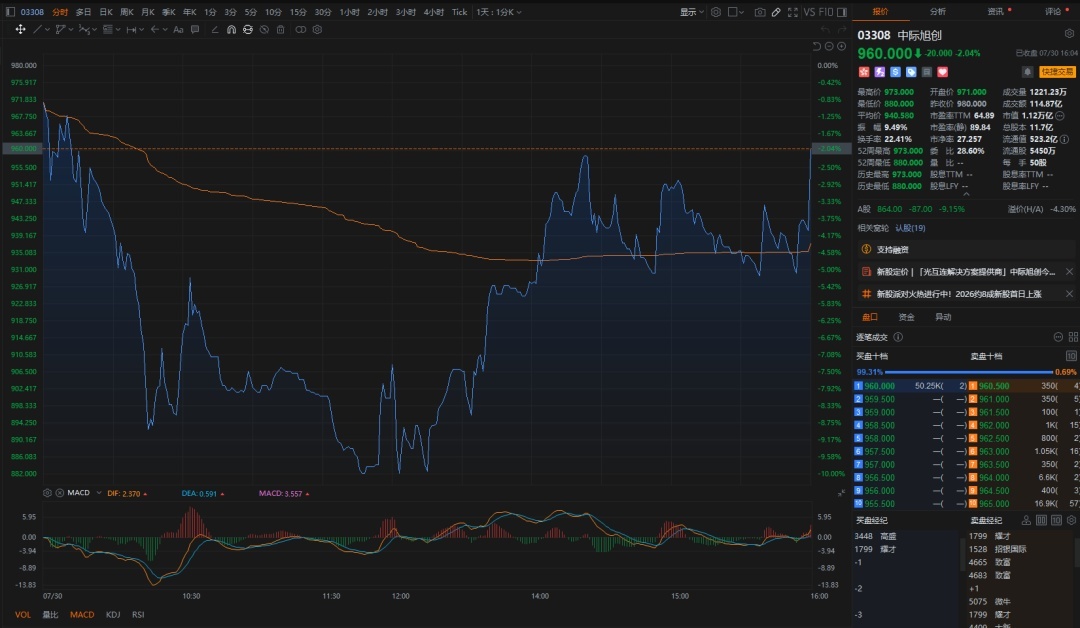Expand the 1天:1分K period dropdown
Image resolution: width=1080 pixels, height=628 pixels.
(x=499, y=12)
